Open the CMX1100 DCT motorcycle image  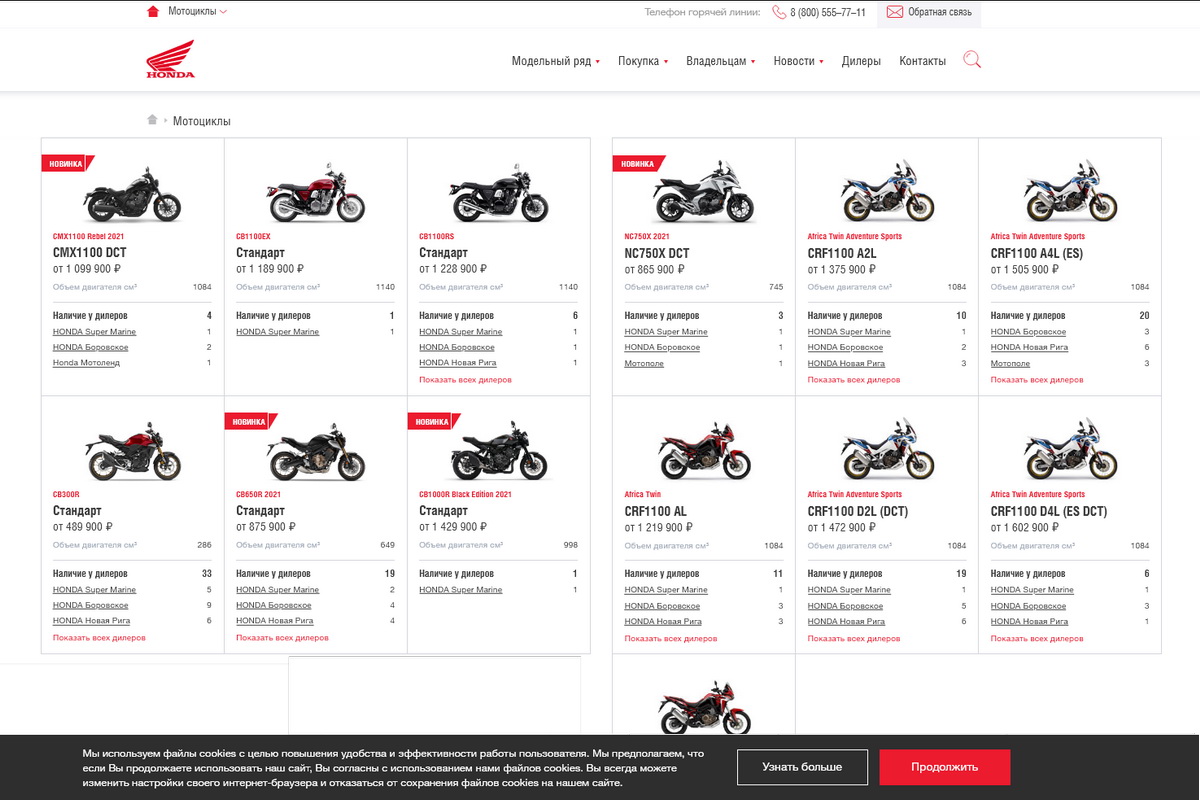[132, 192]
